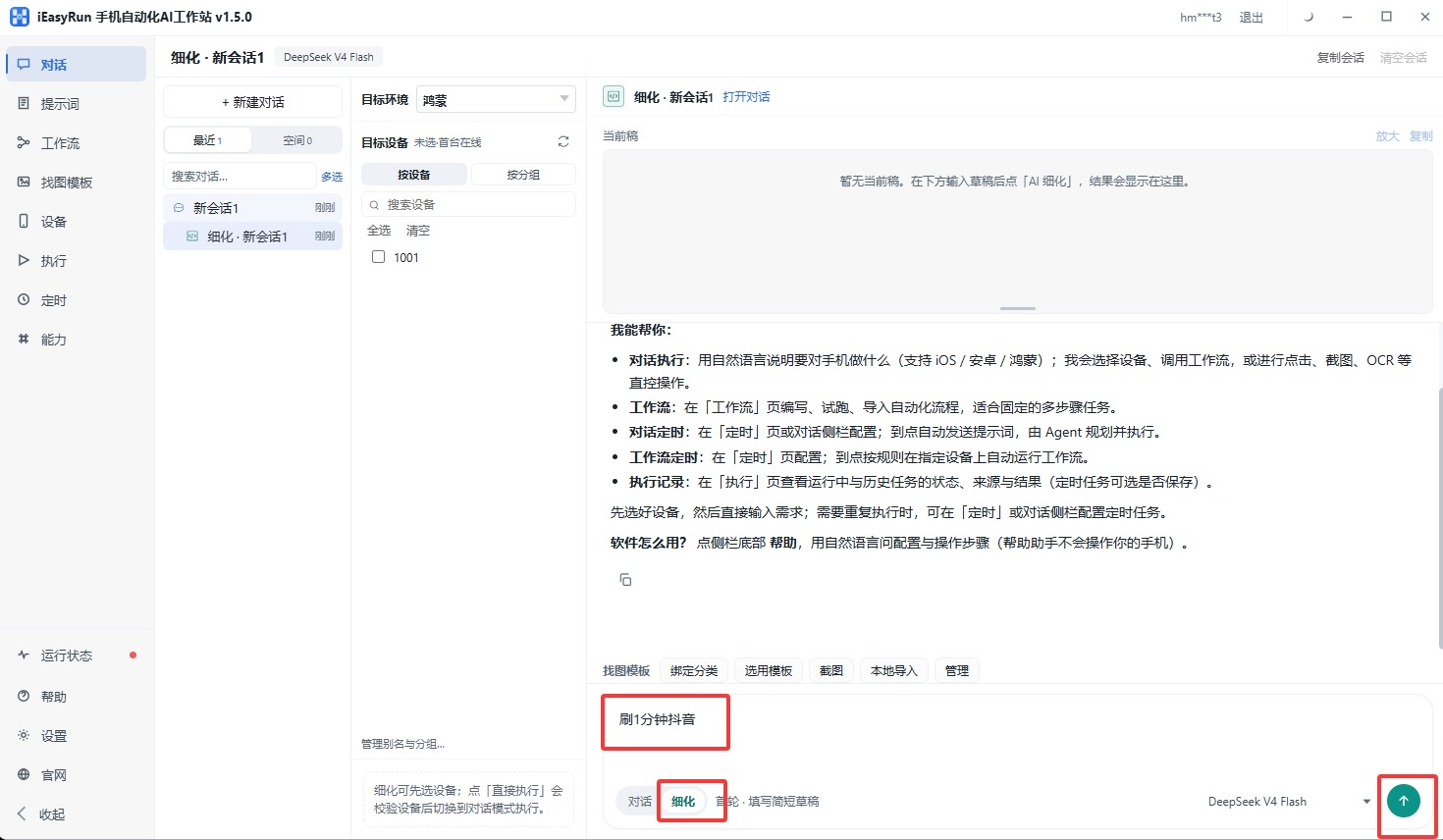Switch to the 空间 0 tab
Screen dimensions: 1443x840
pos(297,140)
